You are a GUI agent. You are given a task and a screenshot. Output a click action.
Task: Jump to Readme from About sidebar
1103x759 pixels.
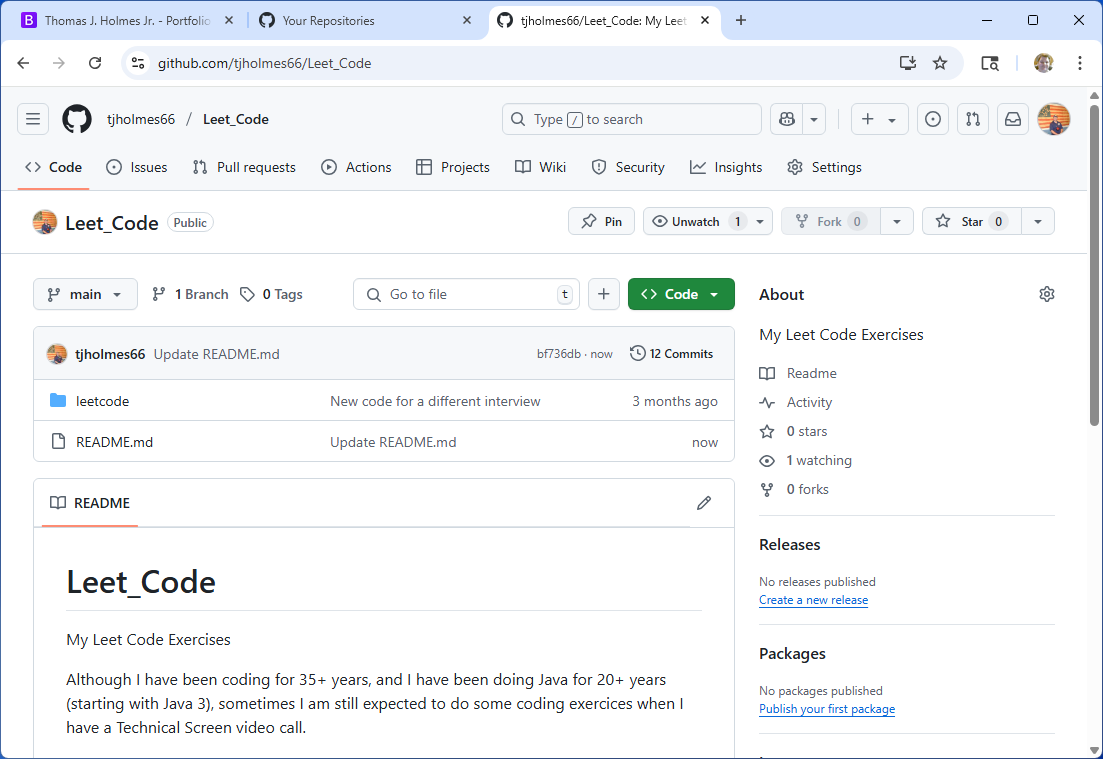pyautogui.click(x=798, y=373)
